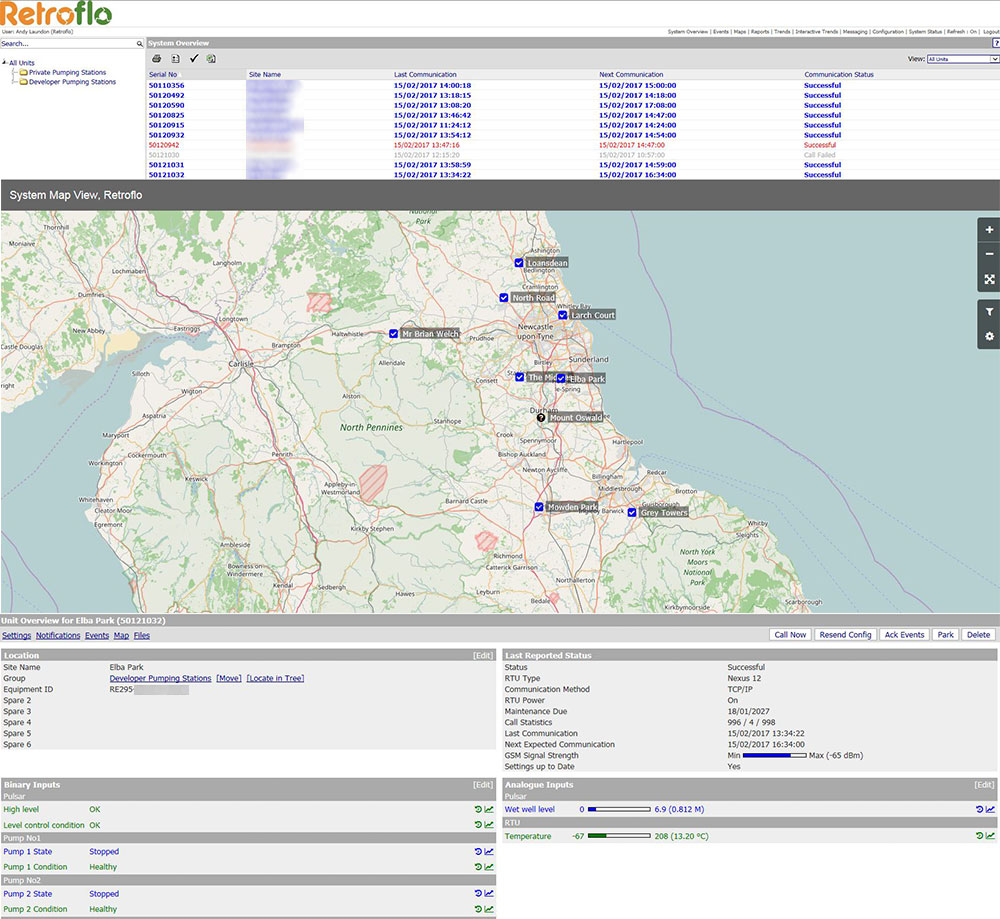Screen dimensions: 1000x919
Task: Open the View dropdown showing All Units
Action: (x=962, y=59)
